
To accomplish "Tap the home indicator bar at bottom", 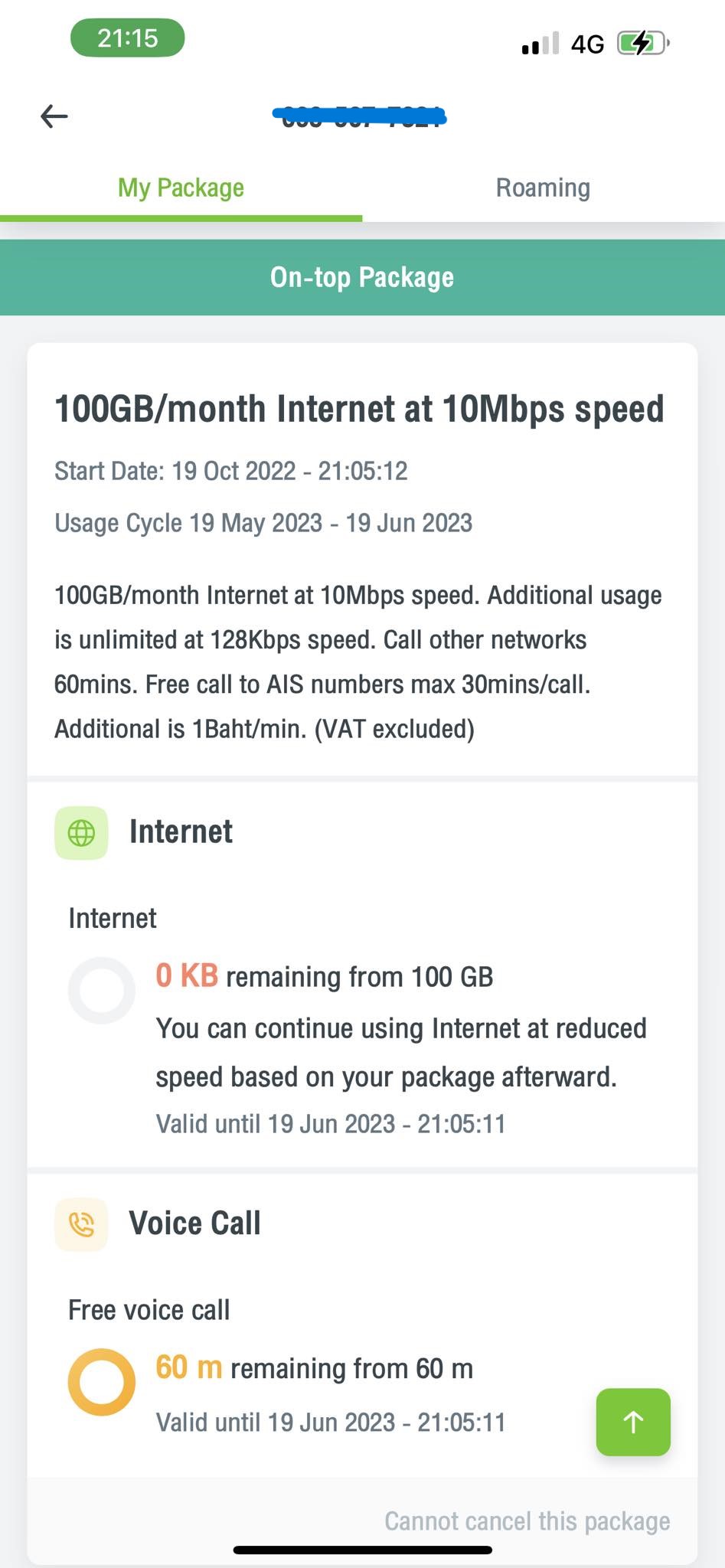I will [x=362, y=1550].
